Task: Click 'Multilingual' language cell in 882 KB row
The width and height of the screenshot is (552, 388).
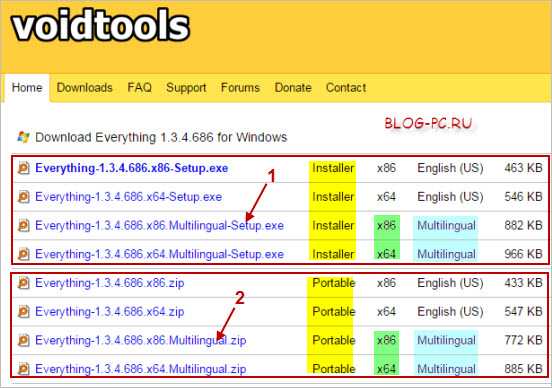Action: [446, 225]
